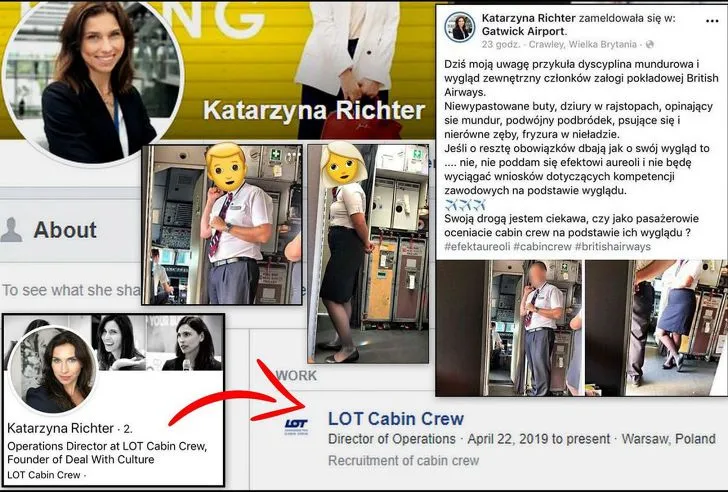Click the Katarzyna Richter name on the cover photo

(314, 111)
